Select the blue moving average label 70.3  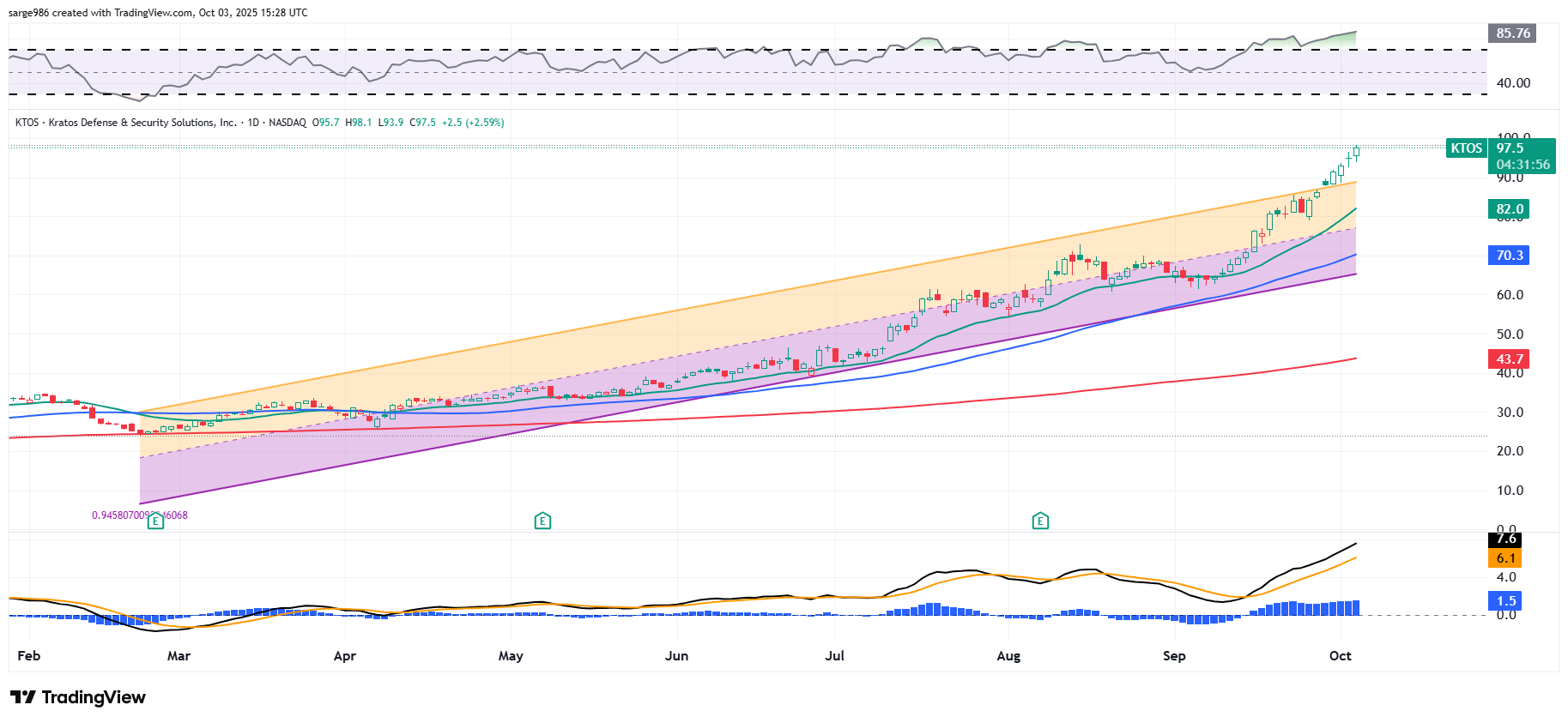(1509, 256)
